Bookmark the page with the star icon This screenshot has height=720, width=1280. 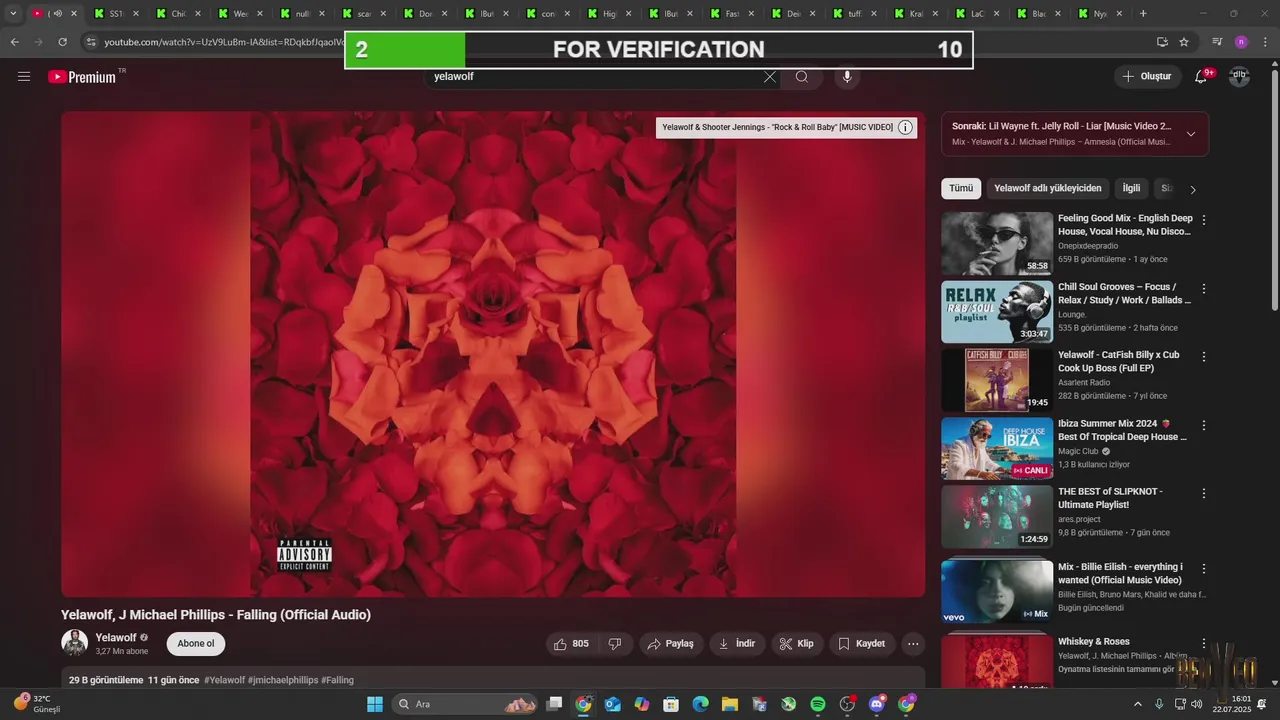pos(1184,42)
